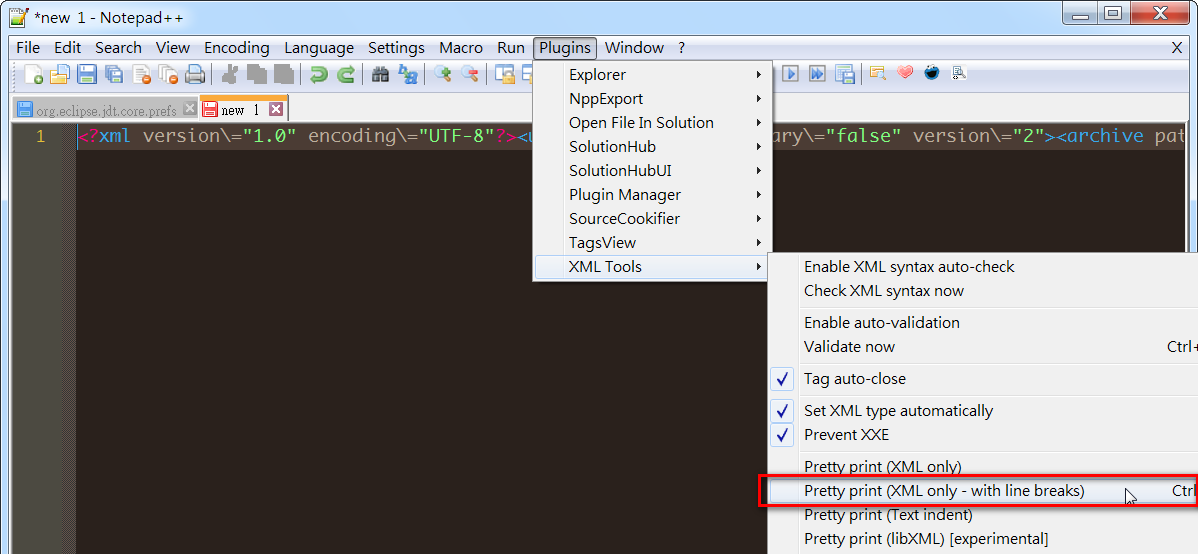Click the Open file folder icon

click(60, 74)
